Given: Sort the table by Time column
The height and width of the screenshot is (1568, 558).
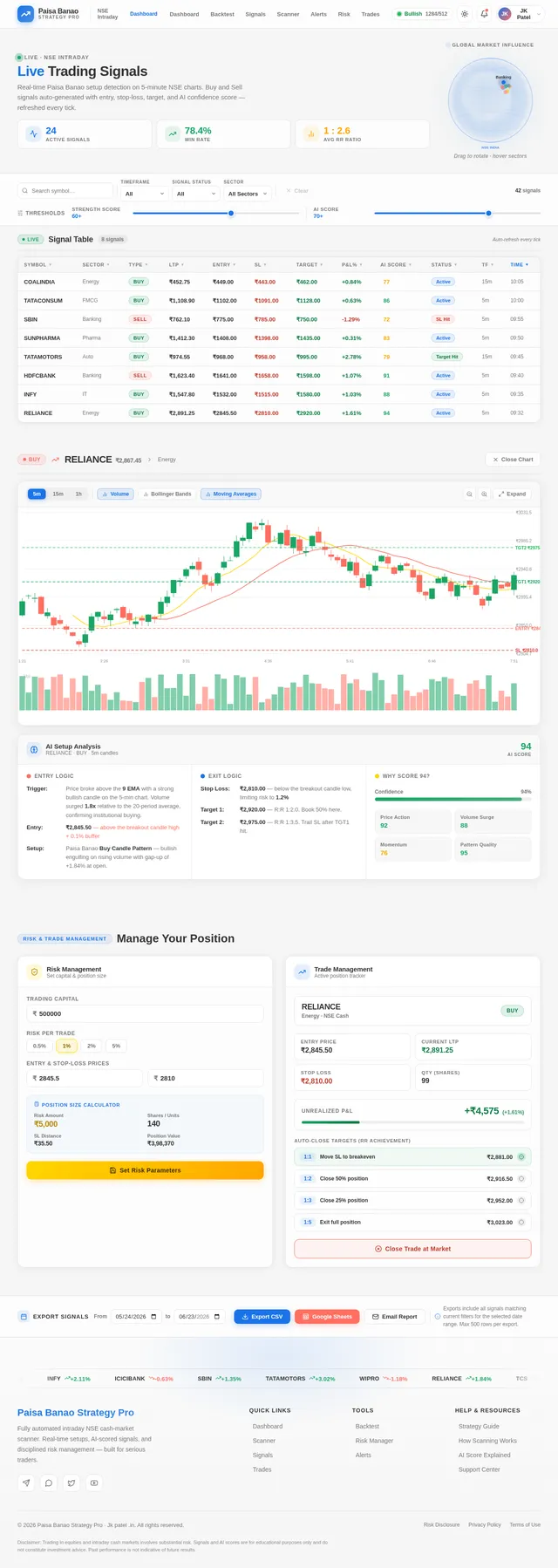Looking at the screenshot, I should (520, 264).
